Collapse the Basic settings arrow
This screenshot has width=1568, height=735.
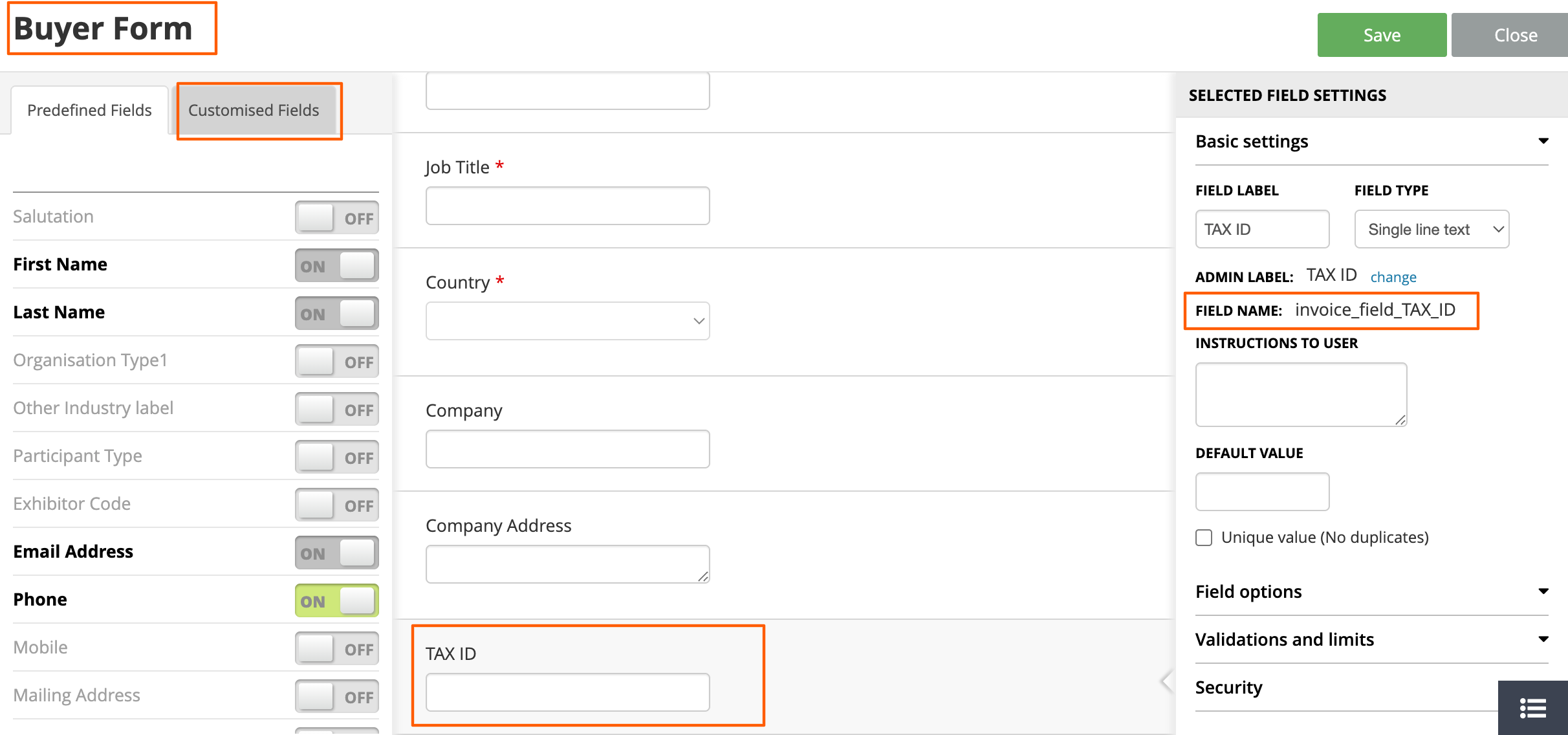1543,141
